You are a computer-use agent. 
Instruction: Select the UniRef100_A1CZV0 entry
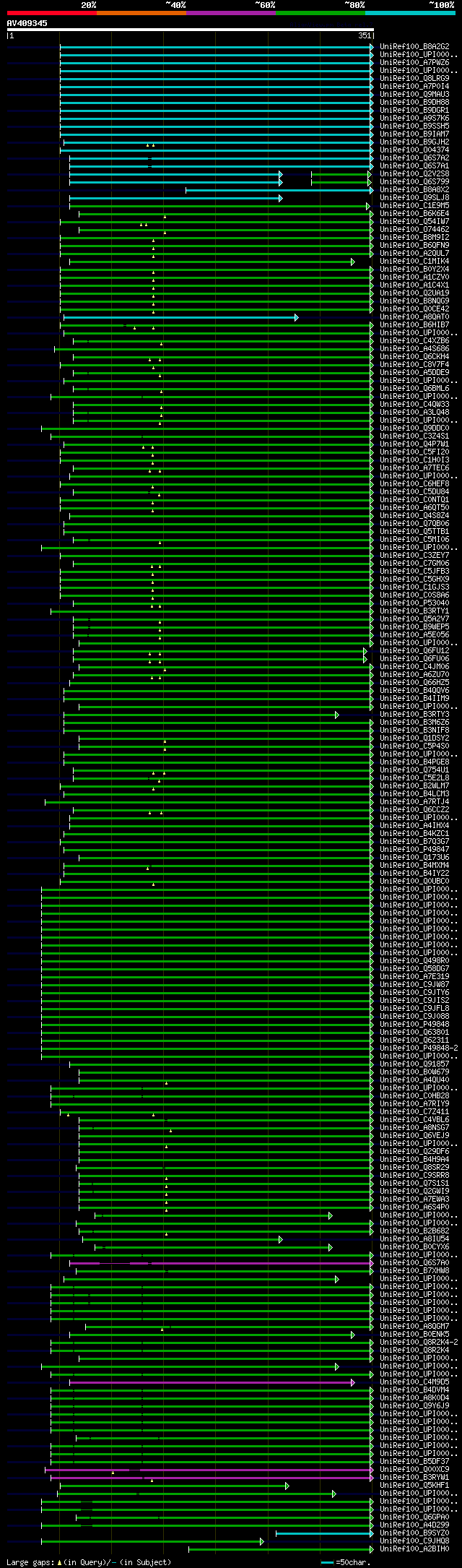[x=414, y=277]
